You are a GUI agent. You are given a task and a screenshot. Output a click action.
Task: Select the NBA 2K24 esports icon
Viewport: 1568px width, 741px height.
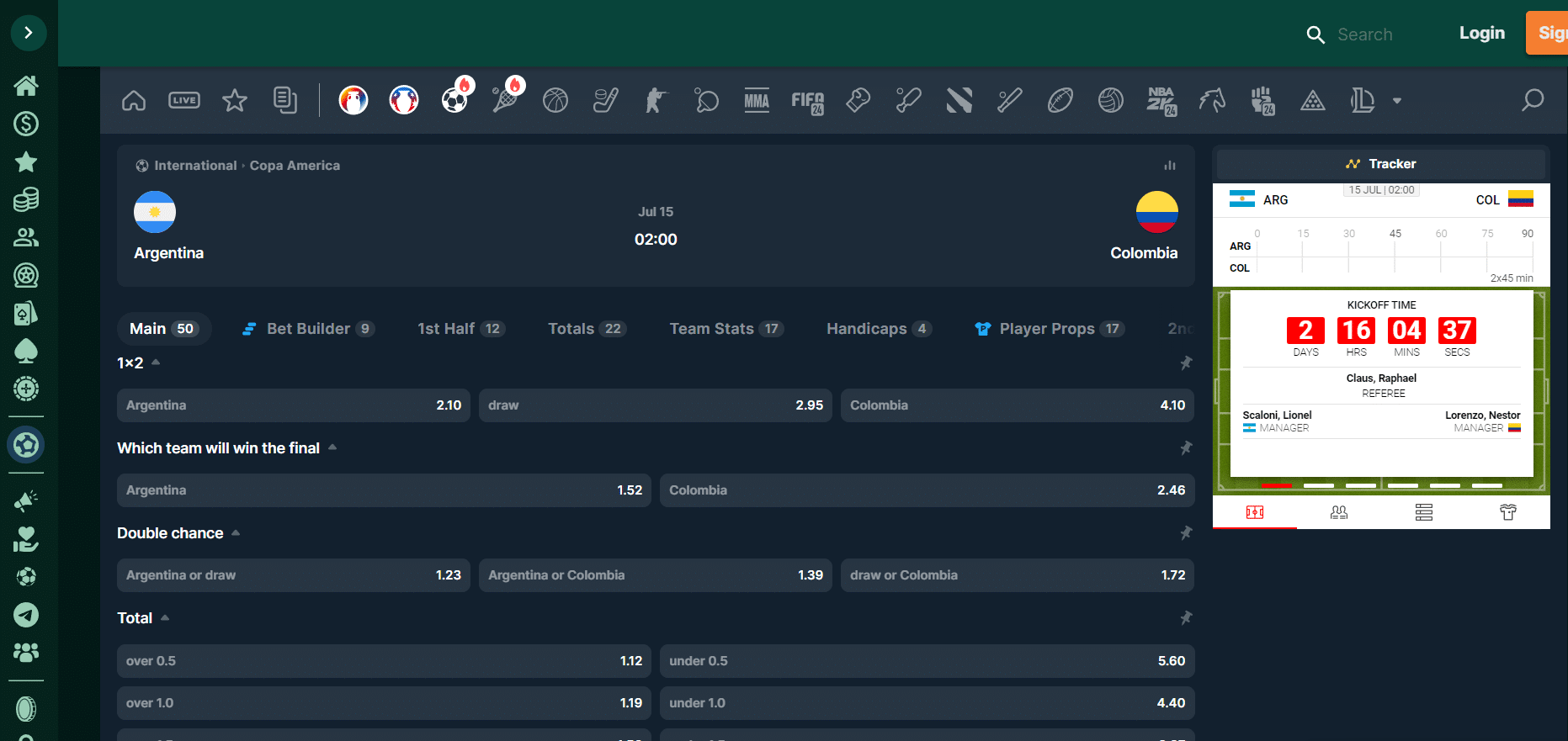pos(1162,102)
